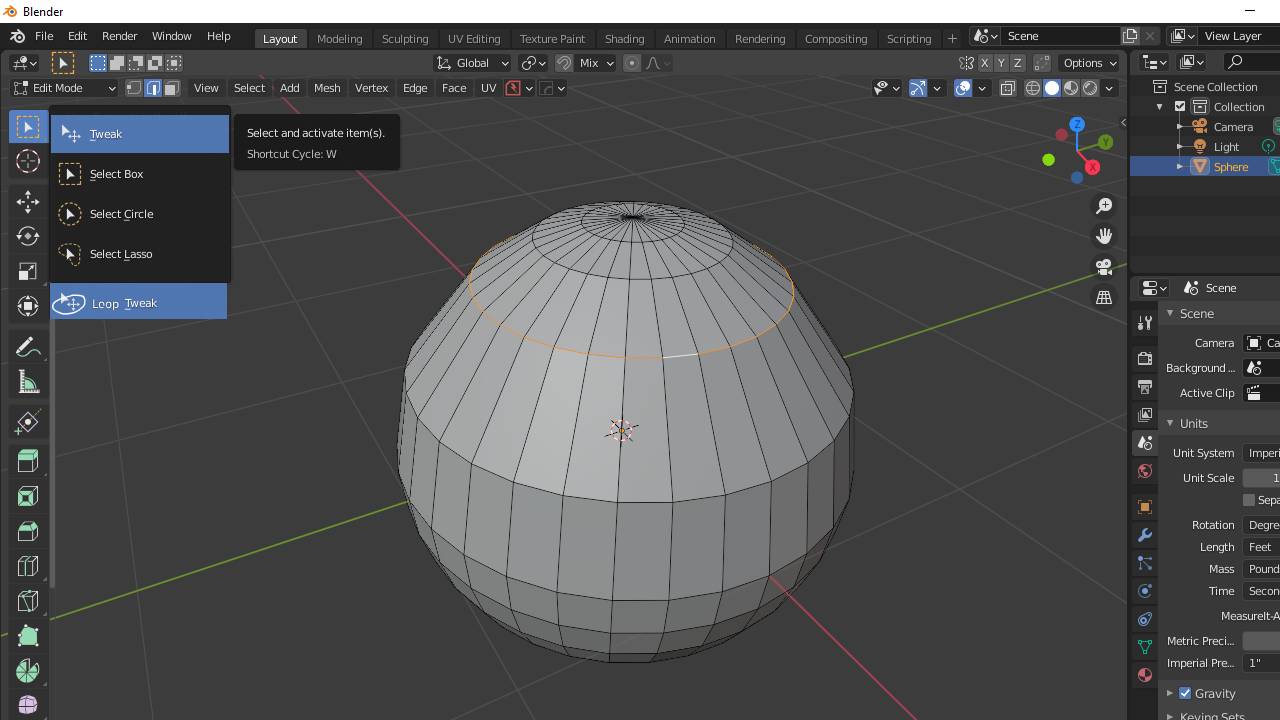Open the Edit Mode dropdown

(65, 88)
